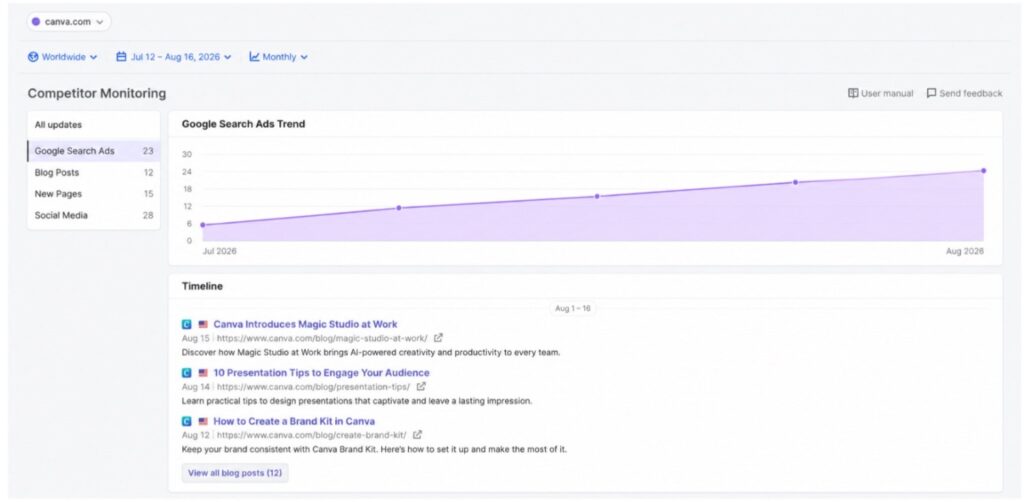
Task: Select New Pages in the sidebar
Action: (93, 194)
